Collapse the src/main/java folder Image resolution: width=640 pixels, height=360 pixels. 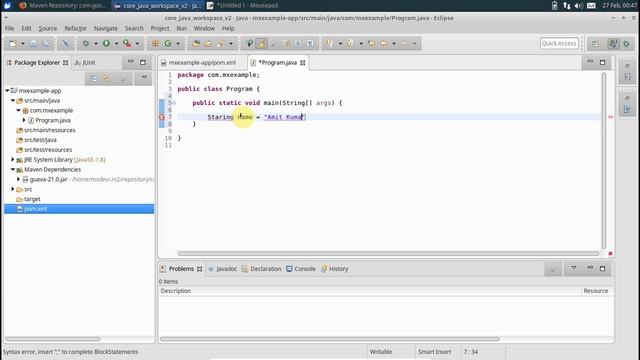[13, 100]
